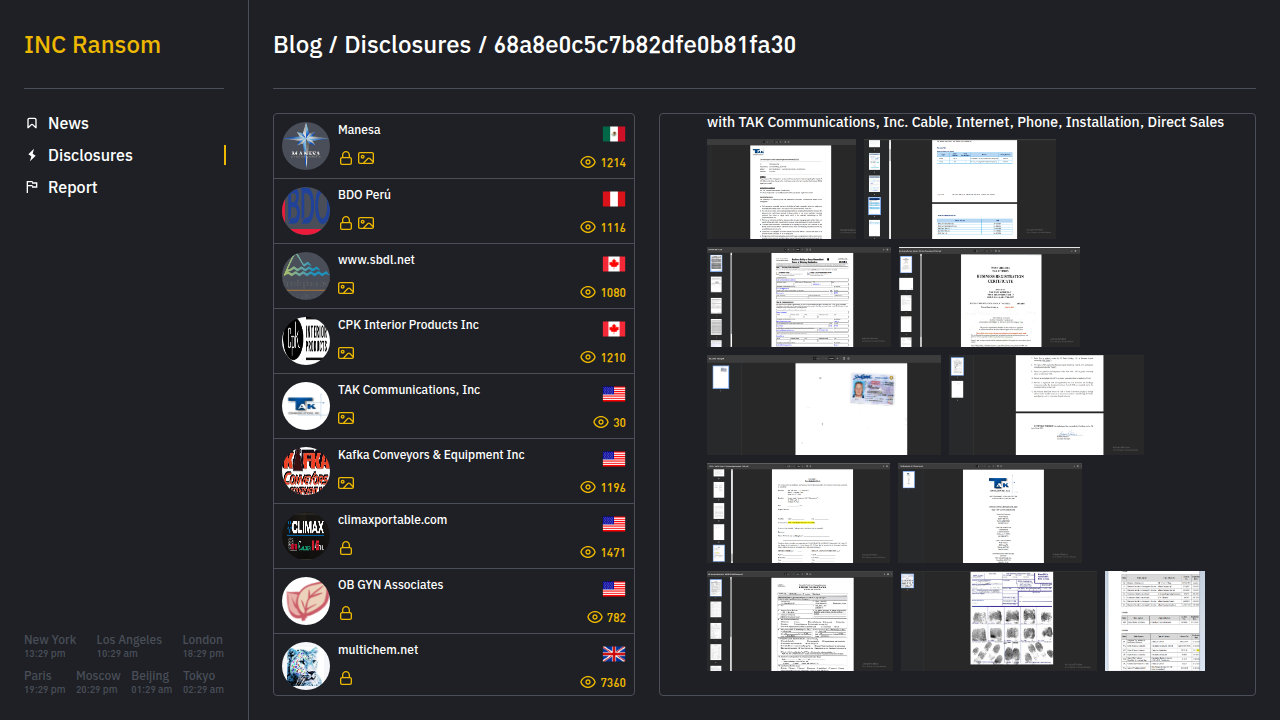Viewport: 1280px width, 720px height.
Task: Click the INC Ransom site title
Action: coord(92,45)
